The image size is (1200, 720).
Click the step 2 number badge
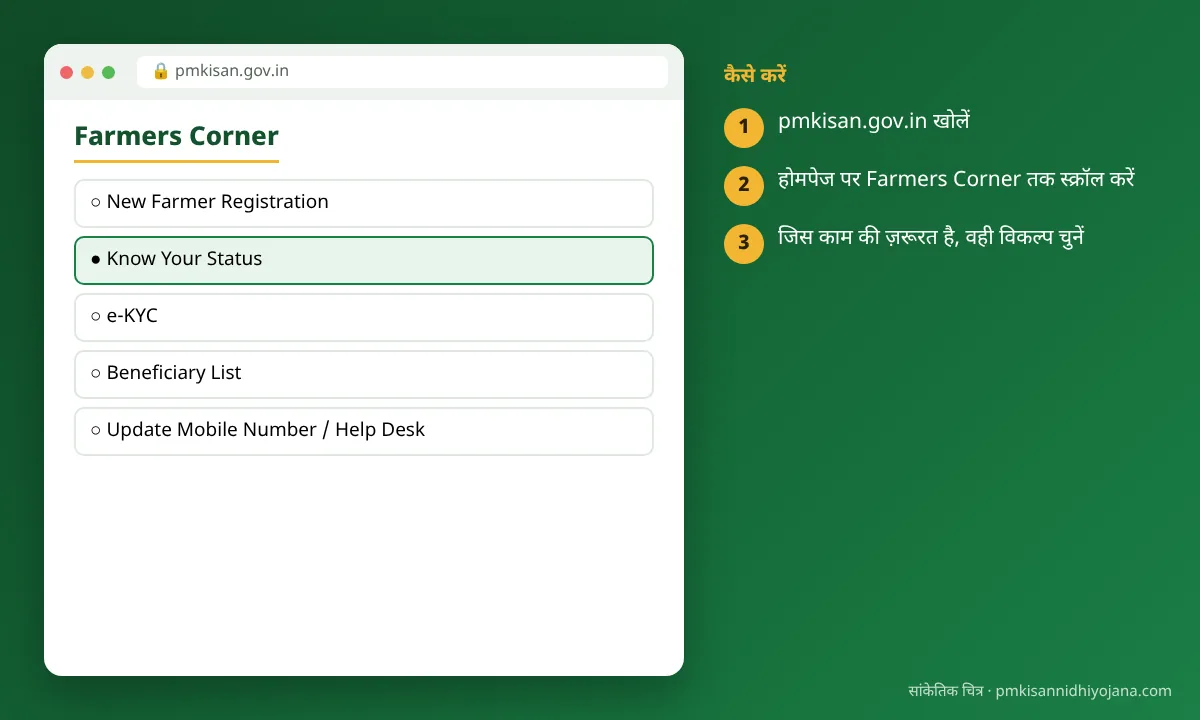[x=744, y=185]
